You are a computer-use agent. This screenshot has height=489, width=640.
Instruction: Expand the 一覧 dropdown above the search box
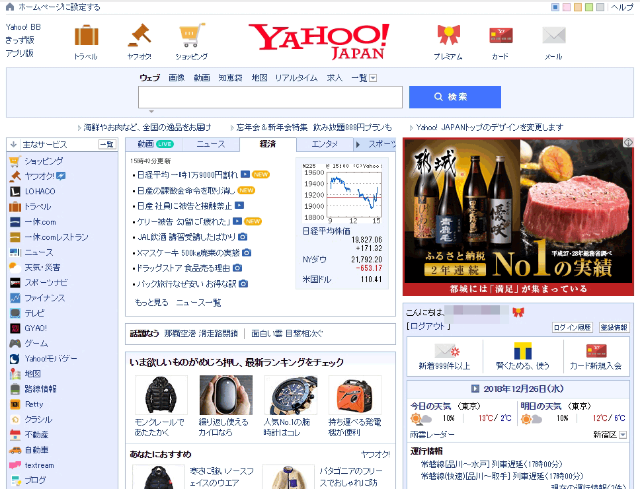point(373,77)
